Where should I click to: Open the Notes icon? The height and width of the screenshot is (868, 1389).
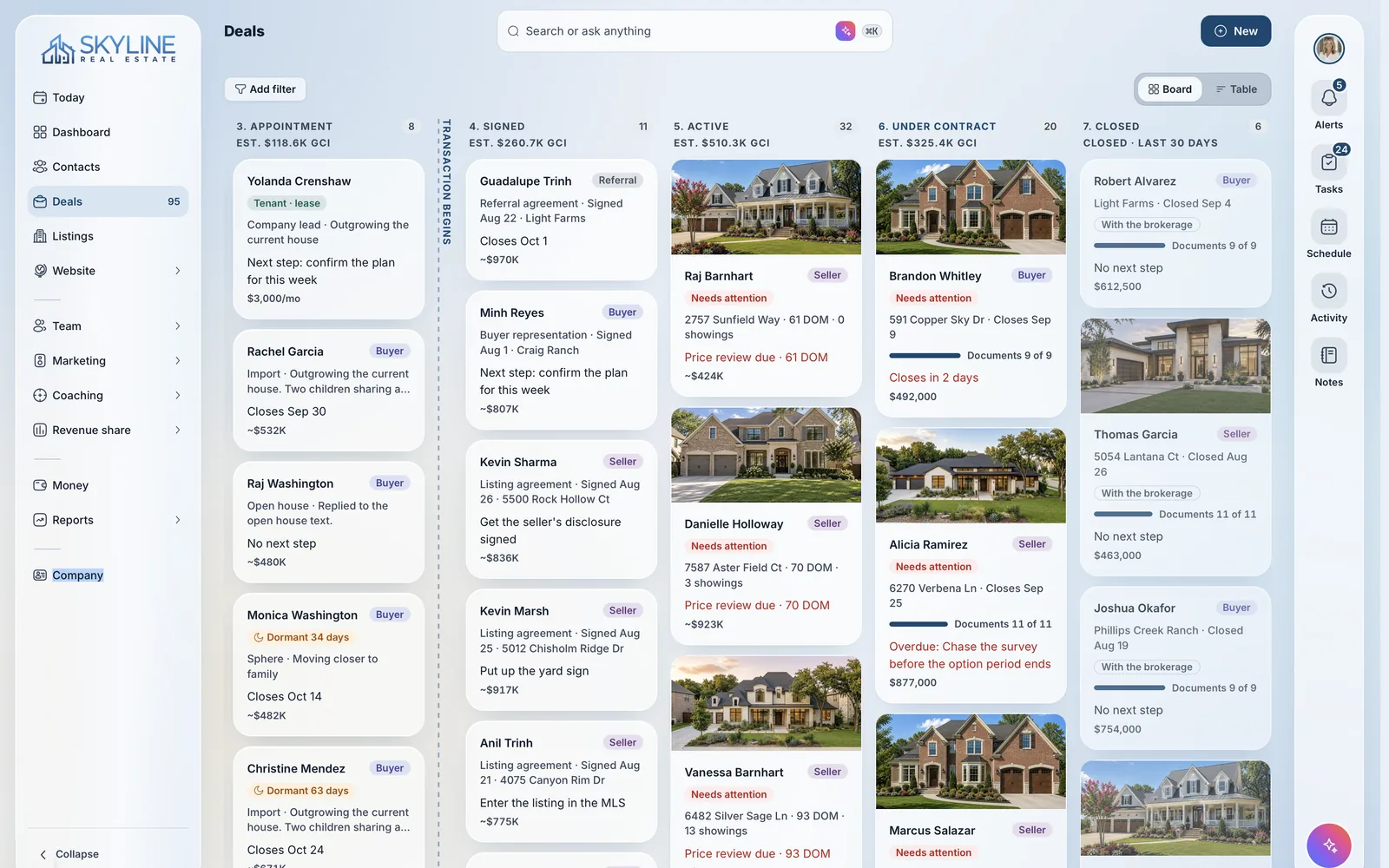(1328, 355)
